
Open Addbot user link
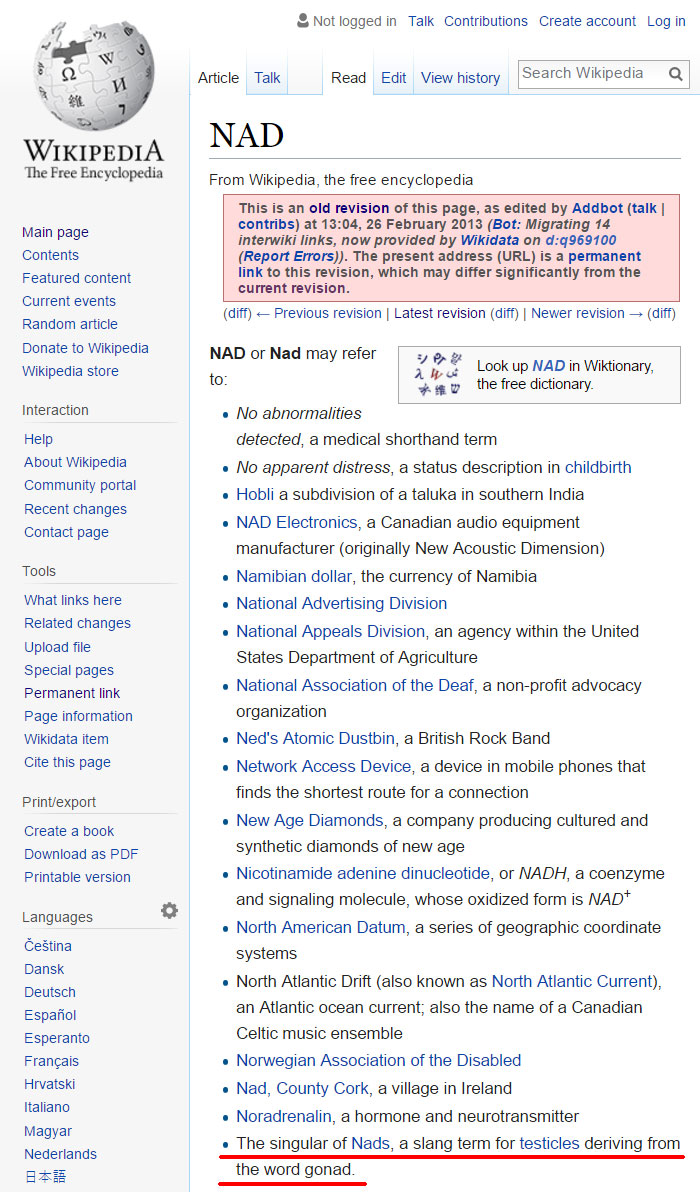(597, 208)
